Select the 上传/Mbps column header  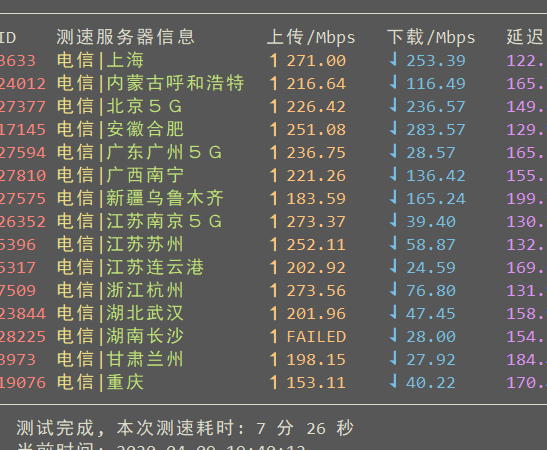click(311, 37)
